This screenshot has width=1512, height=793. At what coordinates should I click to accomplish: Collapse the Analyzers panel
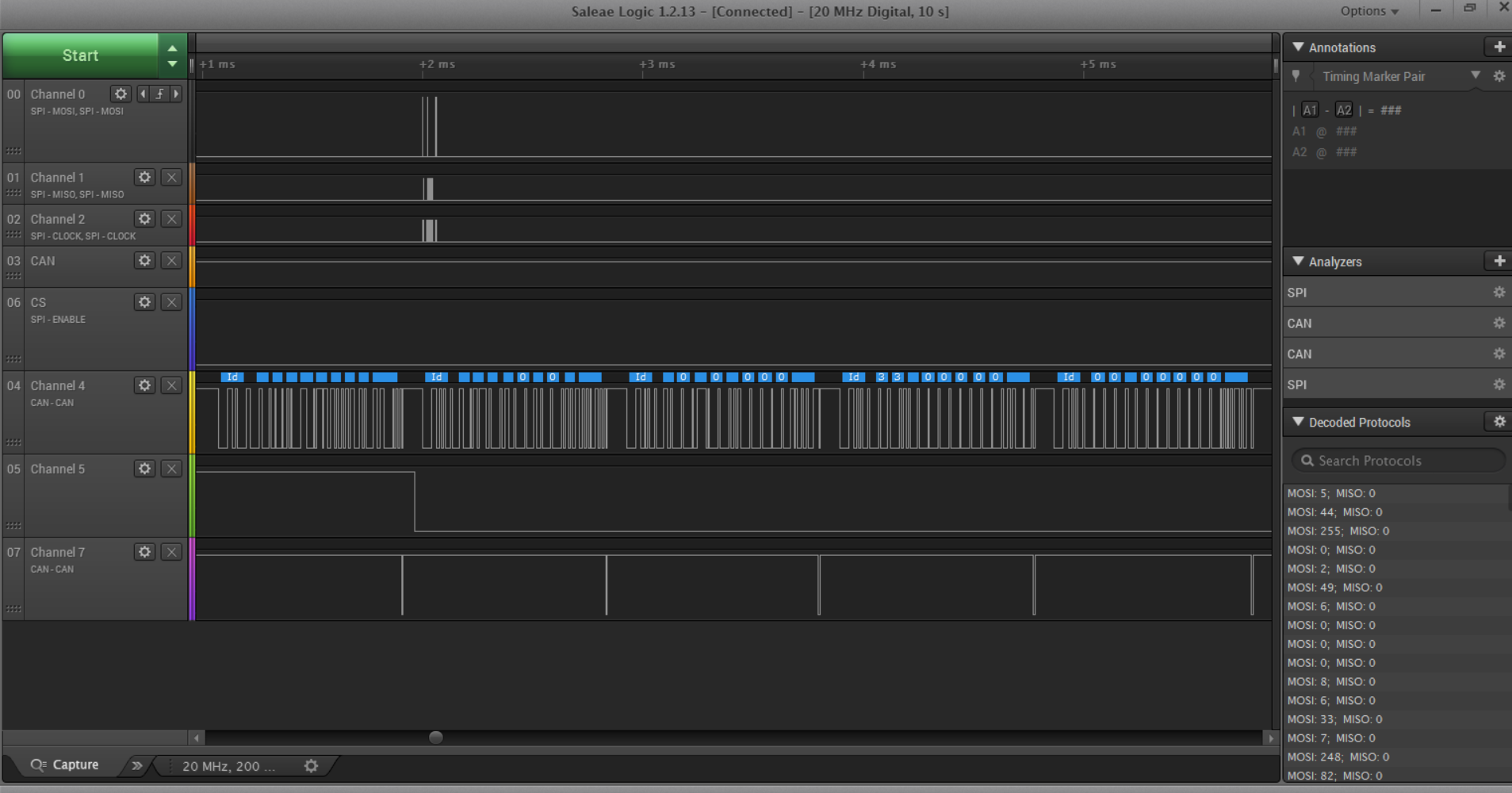pos(1298,261)
